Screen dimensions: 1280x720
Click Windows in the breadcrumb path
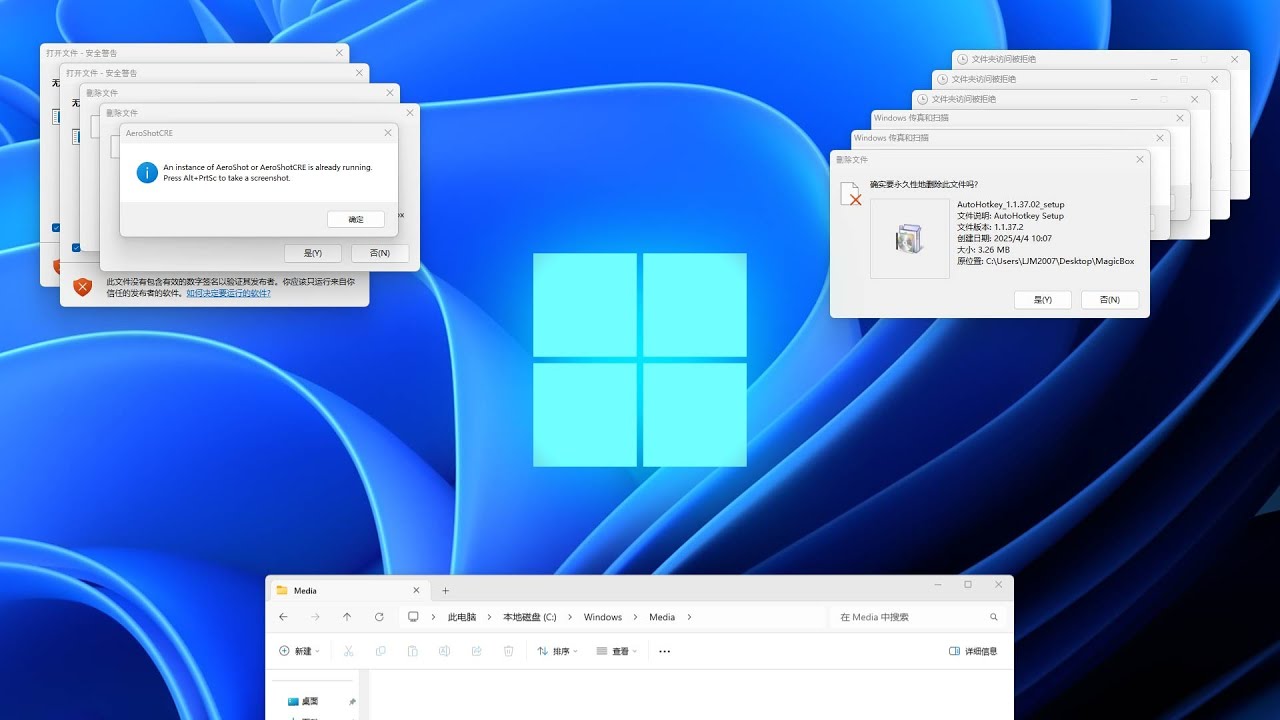coord(603,617)
